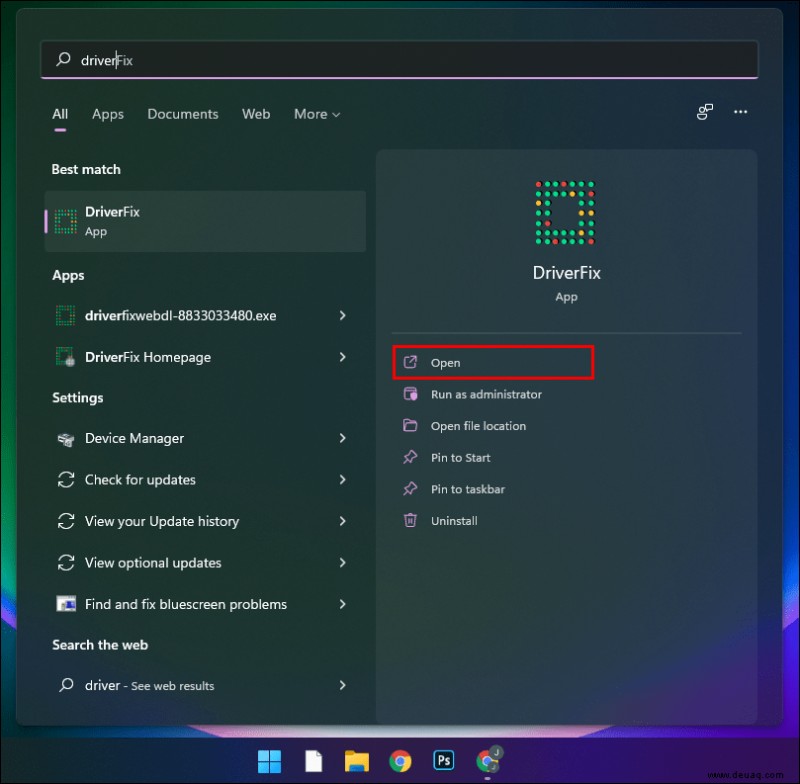Expand the chevron beside View optional updates
The width and height of the screenshot is (800, 784).
coord(342,563)
